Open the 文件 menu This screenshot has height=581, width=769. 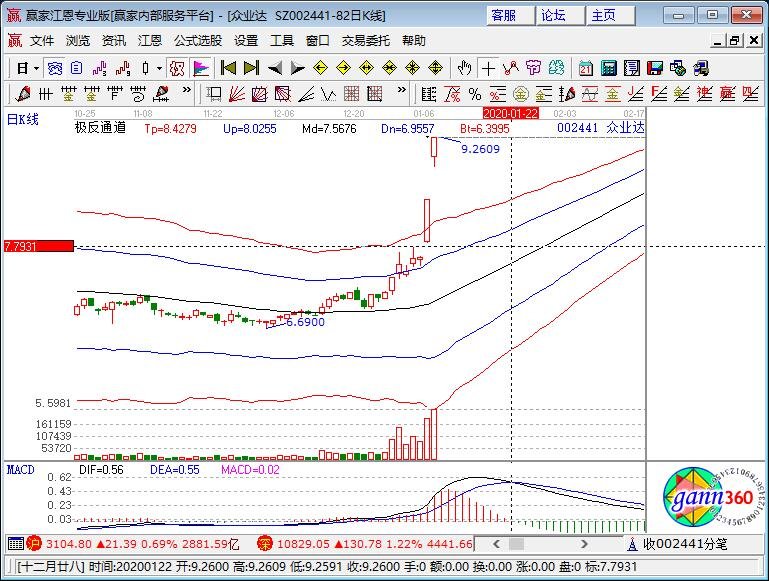(x=42, y=41)
